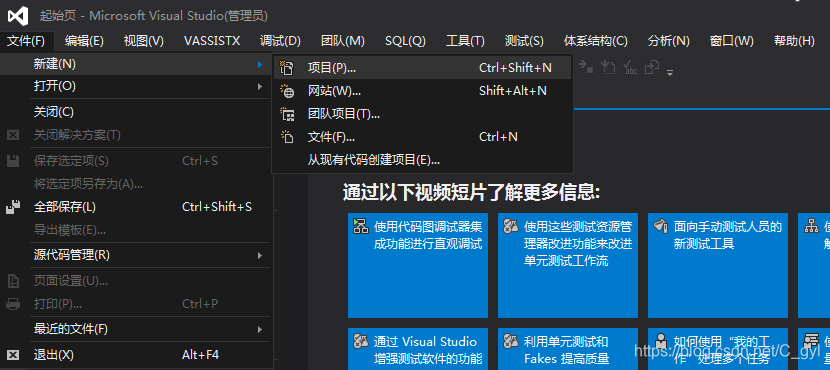Click the page icon beside 页面设置(U)
Screen dimensions: 830x370
point(13,281)
